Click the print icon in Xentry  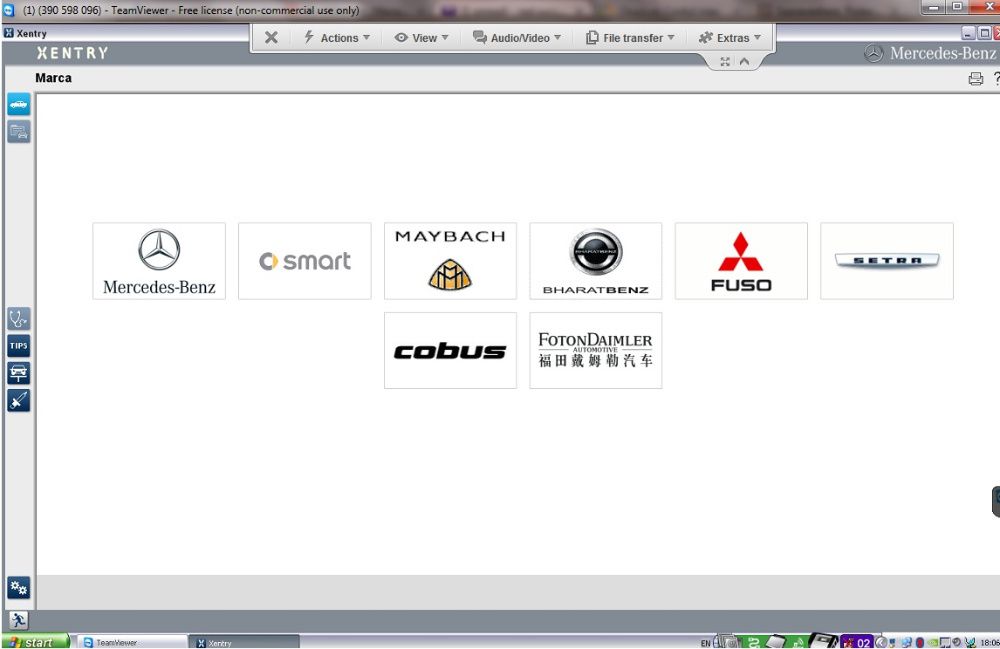pos(976,78)
